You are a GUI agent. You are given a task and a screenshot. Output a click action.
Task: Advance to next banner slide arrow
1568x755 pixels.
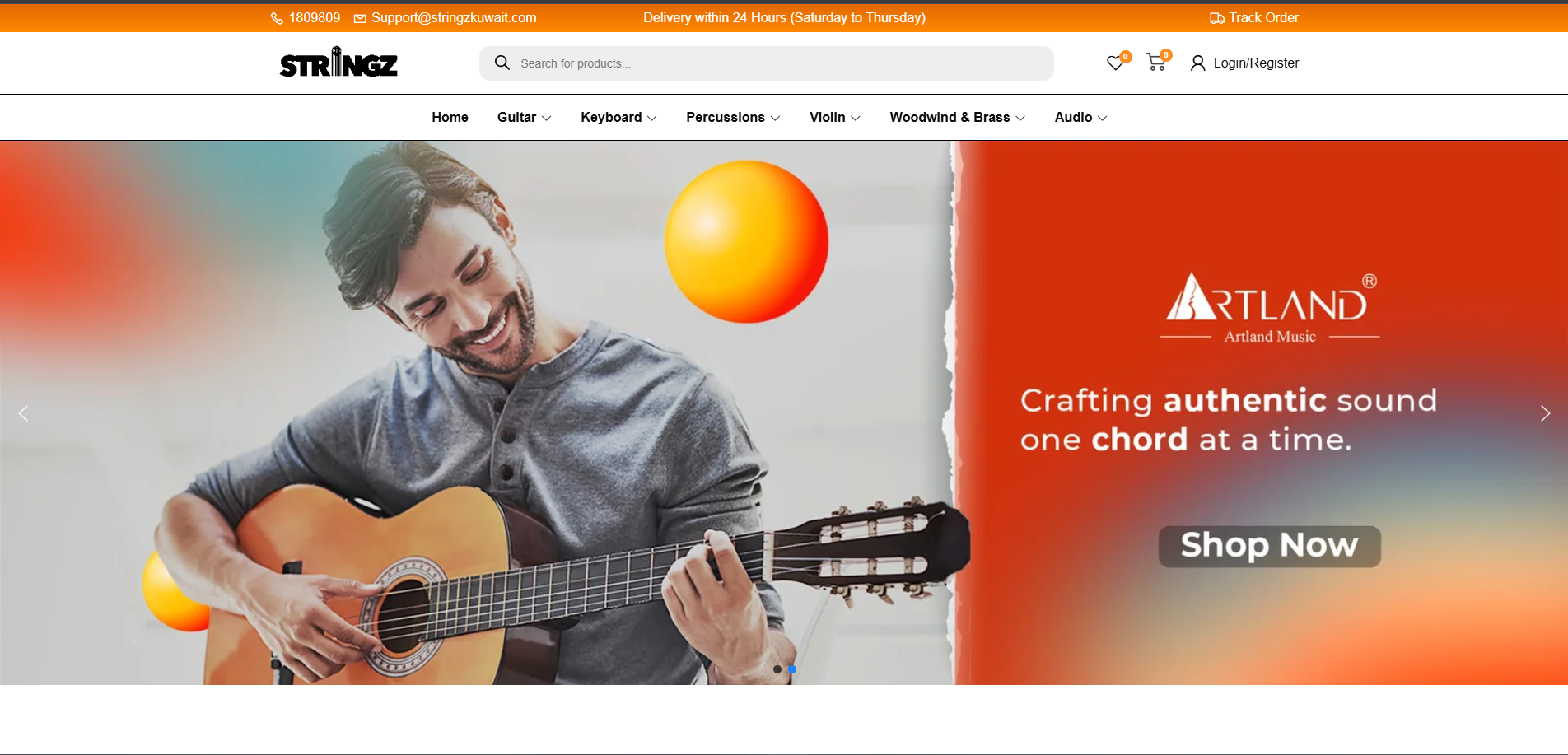[1545, 413]
